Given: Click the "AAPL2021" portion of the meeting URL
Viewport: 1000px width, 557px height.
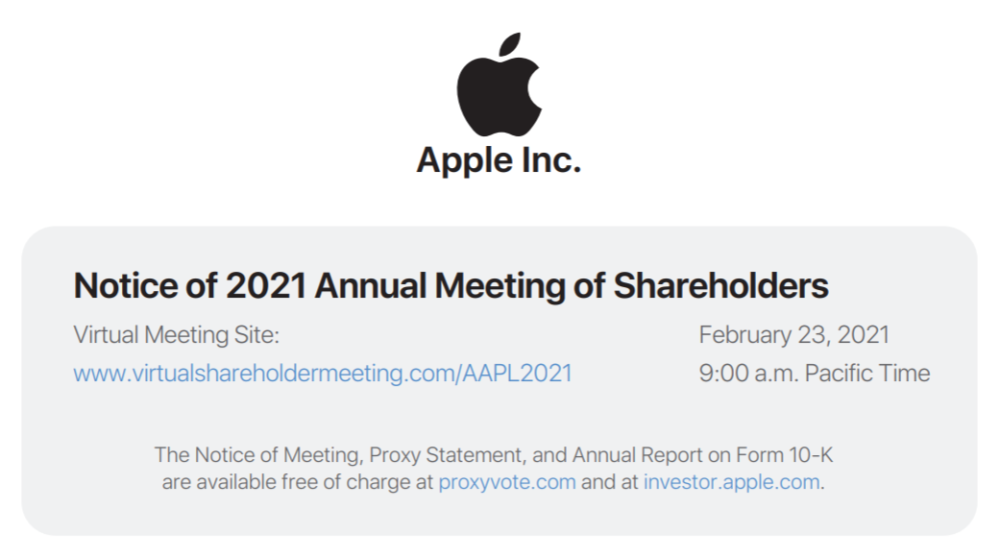Looking at the screenshot, I should click(x=517, y=373).
